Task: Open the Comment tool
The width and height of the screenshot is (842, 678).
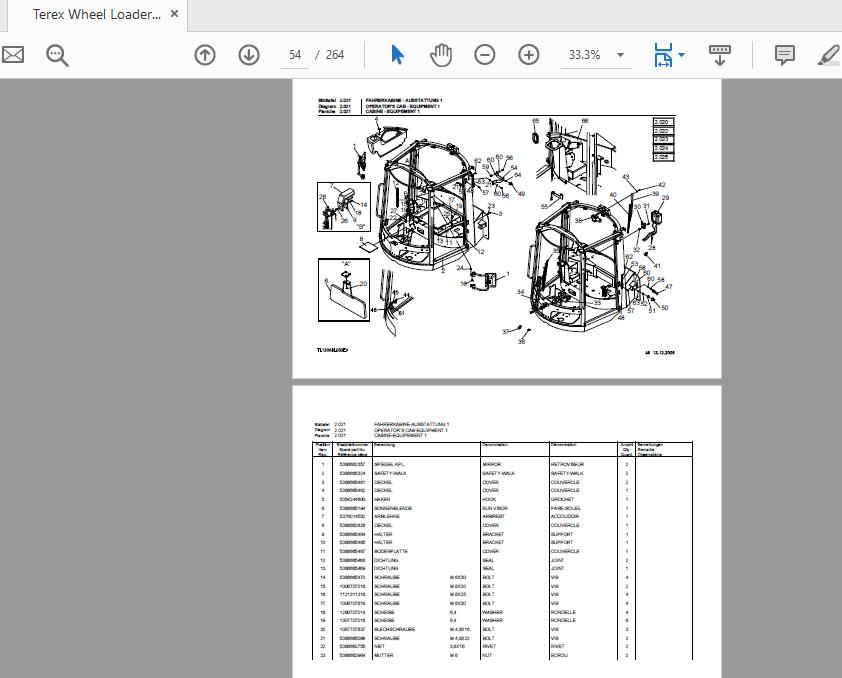Action: click(x=784, y=54)
